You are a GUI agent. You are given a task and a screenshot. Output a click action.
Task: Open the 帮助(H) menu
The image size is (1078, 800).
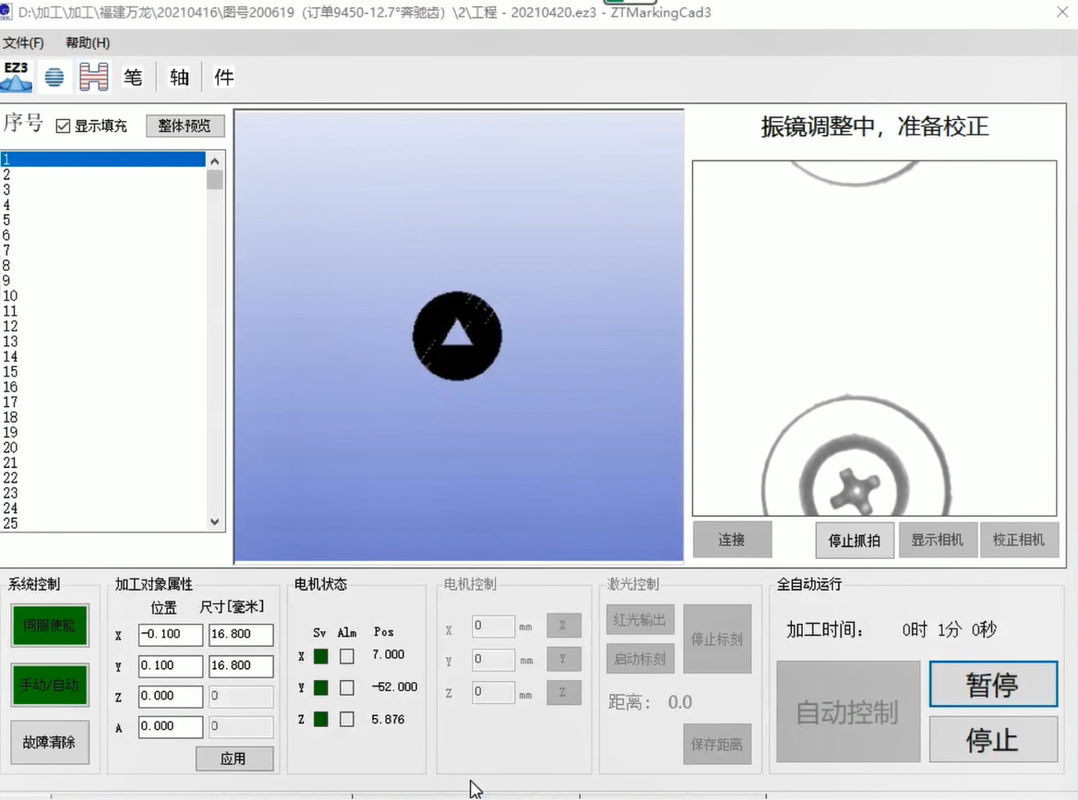click(x=87, y=43)
